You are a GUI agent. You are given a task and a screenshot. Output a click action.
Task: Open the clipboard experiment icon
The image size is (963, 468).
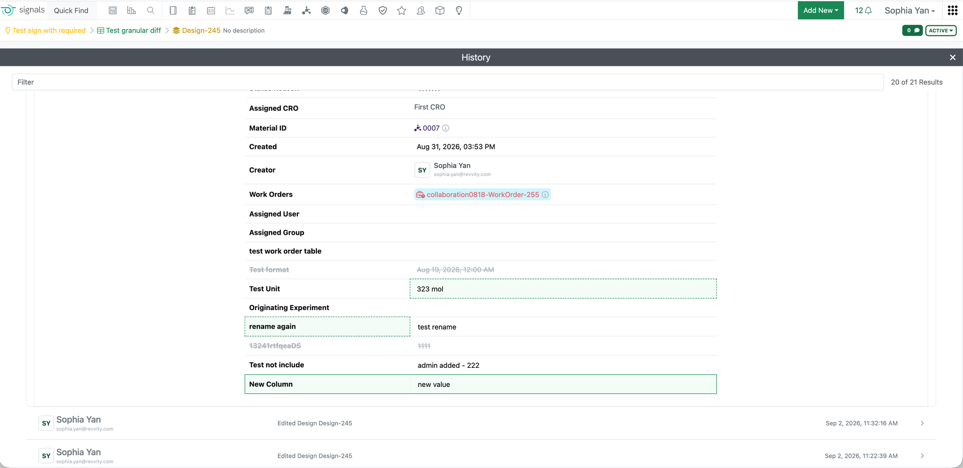(192, 10)
